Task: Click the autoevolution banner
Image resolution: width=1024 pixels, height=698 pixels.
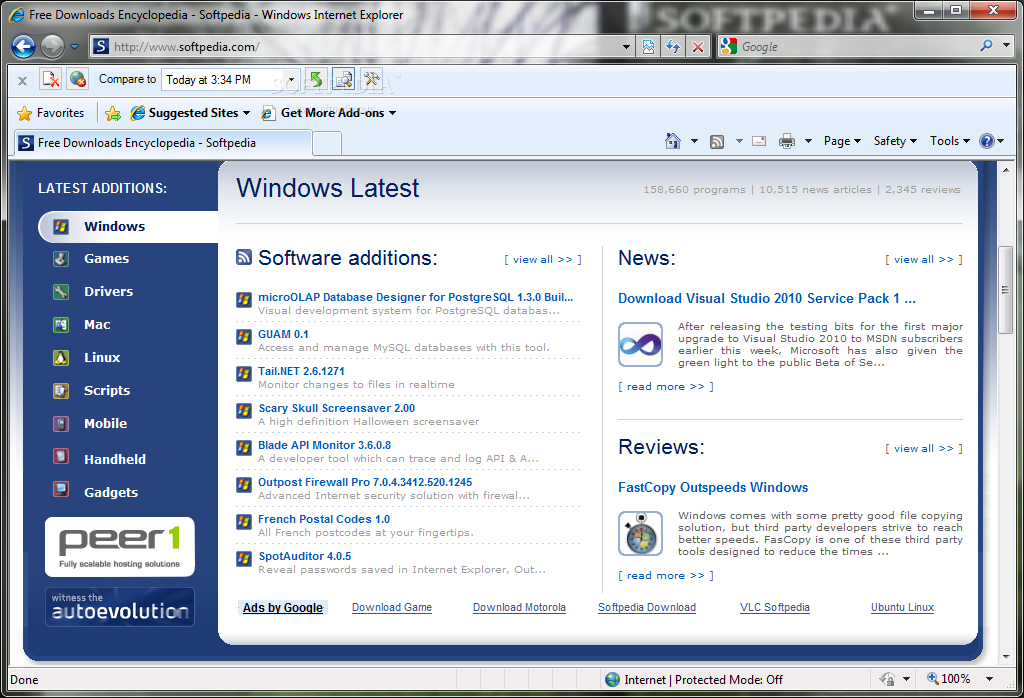Action: [x=120, y=607]
